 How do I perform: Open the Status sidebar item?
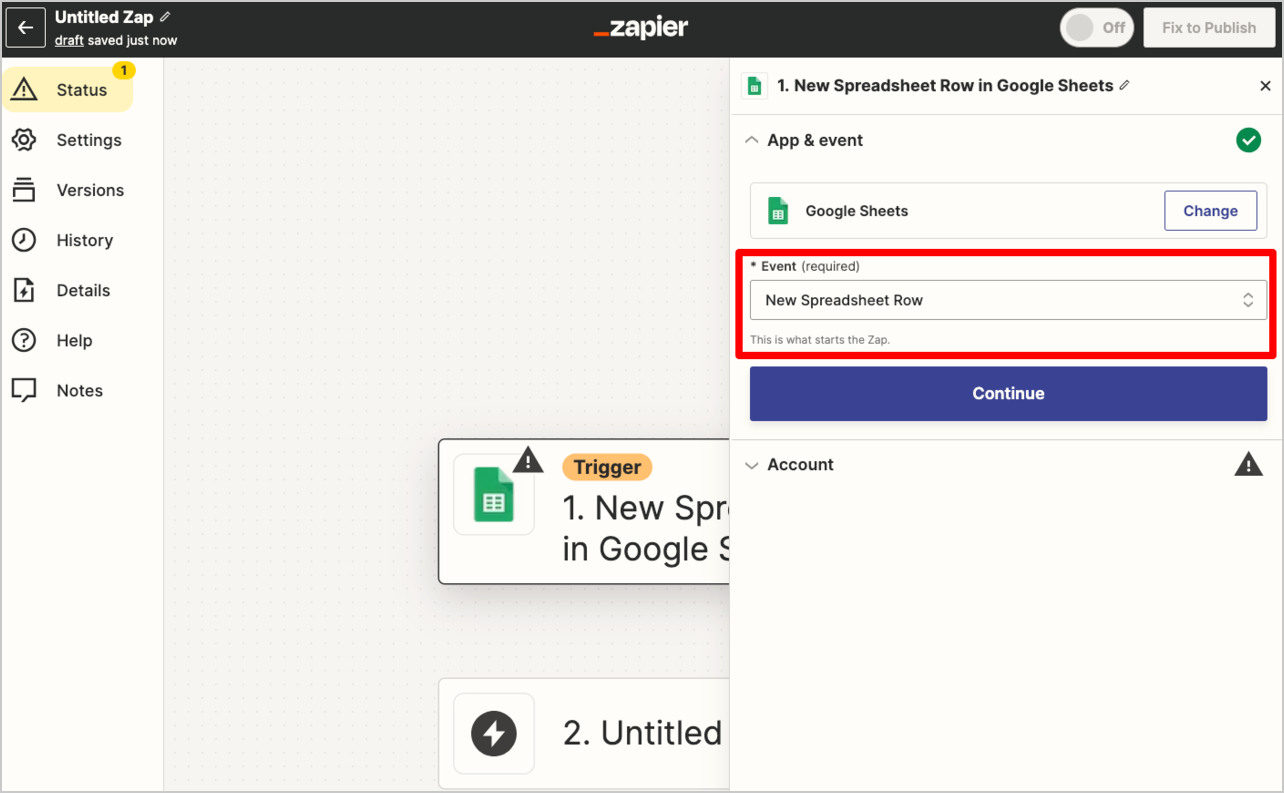pyautogui.click(x=67, y=90)
